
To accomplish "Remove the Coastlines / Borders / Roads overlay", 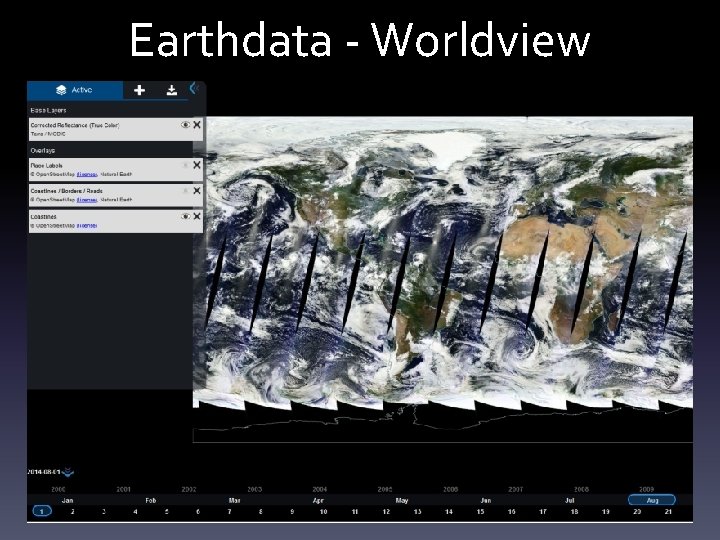I will coord(197,191).
